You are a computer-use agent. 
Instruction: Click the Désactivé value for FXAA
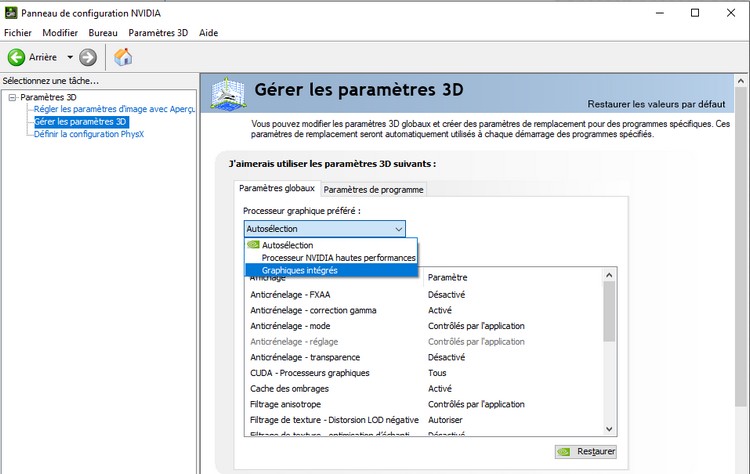click(x=446, y=295)
